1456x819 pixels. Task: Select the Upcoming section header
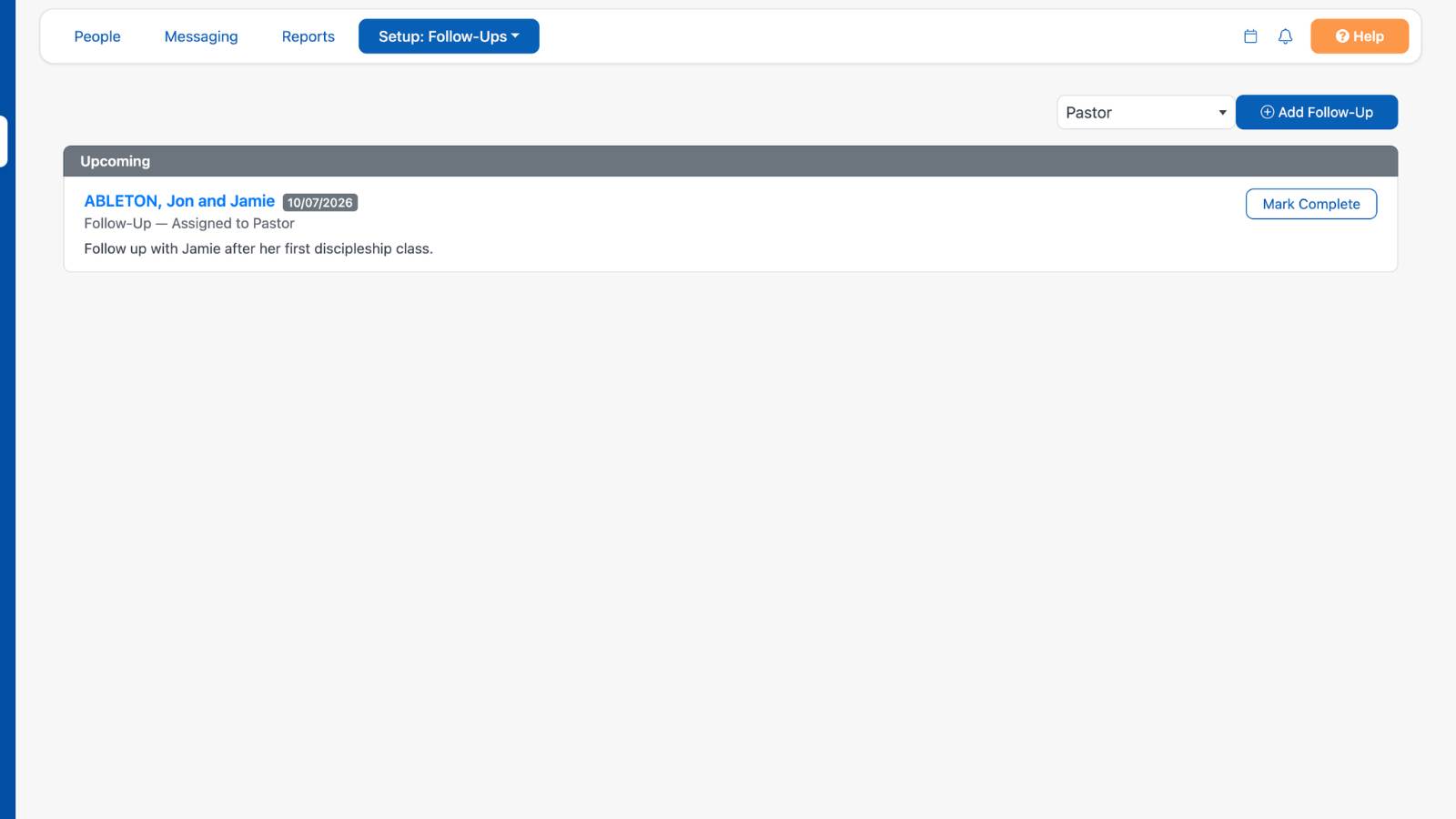[730, 161]
